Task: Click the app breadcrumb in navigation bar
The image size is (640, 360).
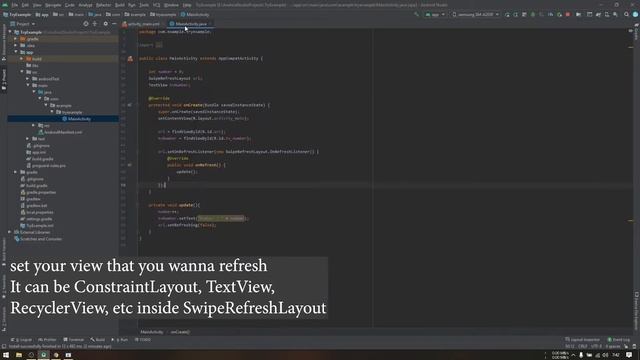Action: tap(42, 15)
